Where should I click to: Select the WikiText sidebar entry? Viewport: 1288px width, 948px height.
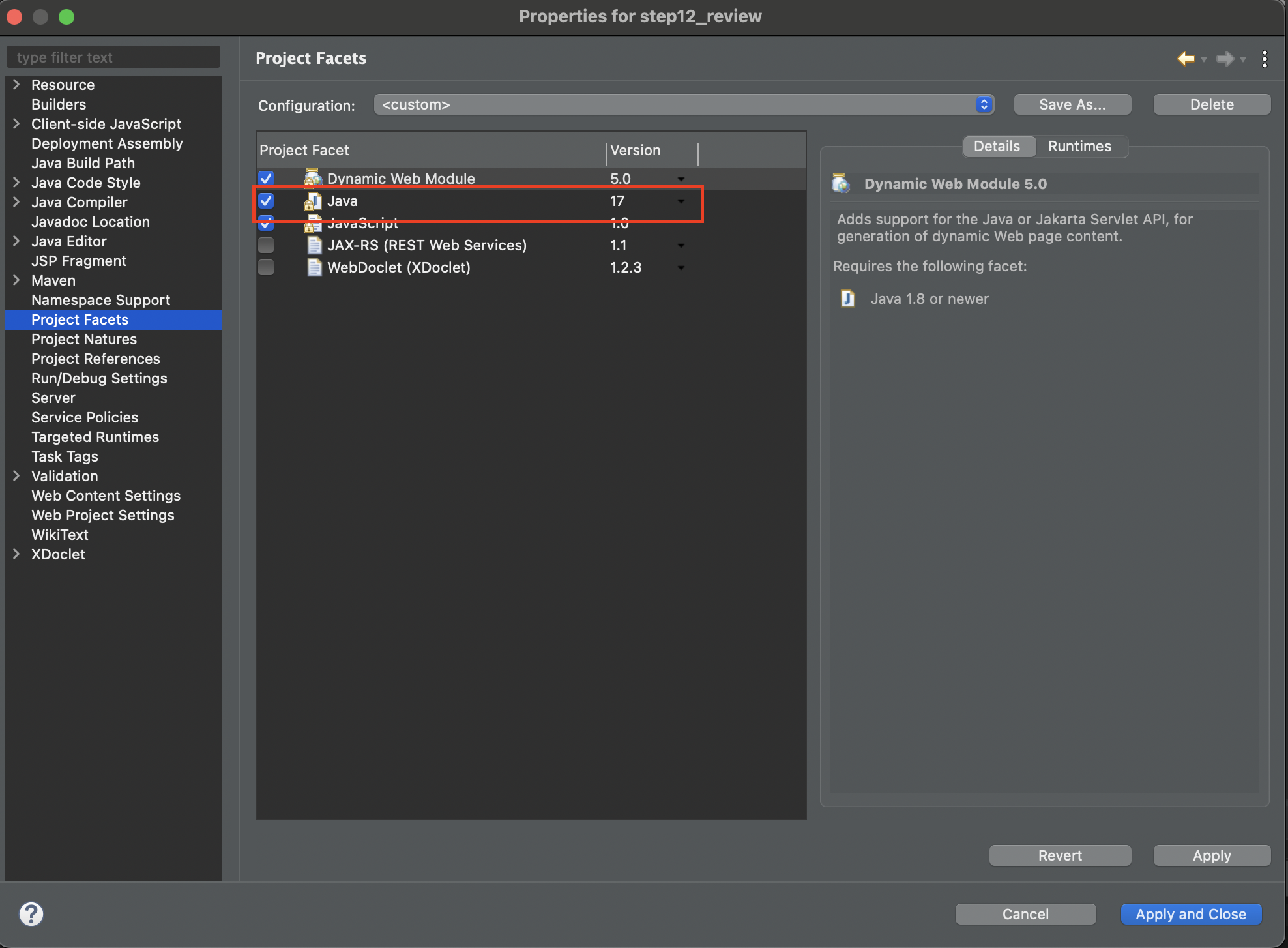[x=60, y=535]
